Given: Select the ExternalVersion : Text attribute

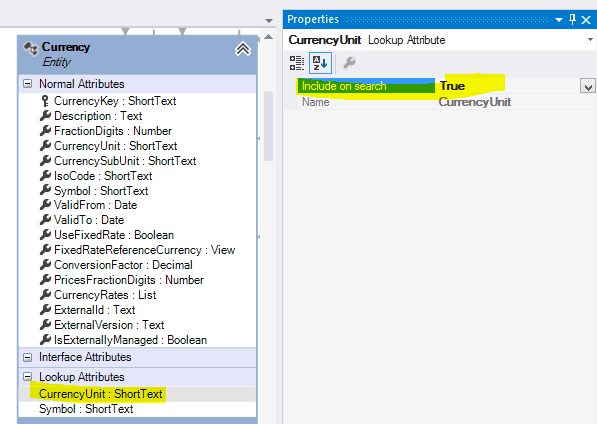Looking at the screenshot, I should pos(109,325).
